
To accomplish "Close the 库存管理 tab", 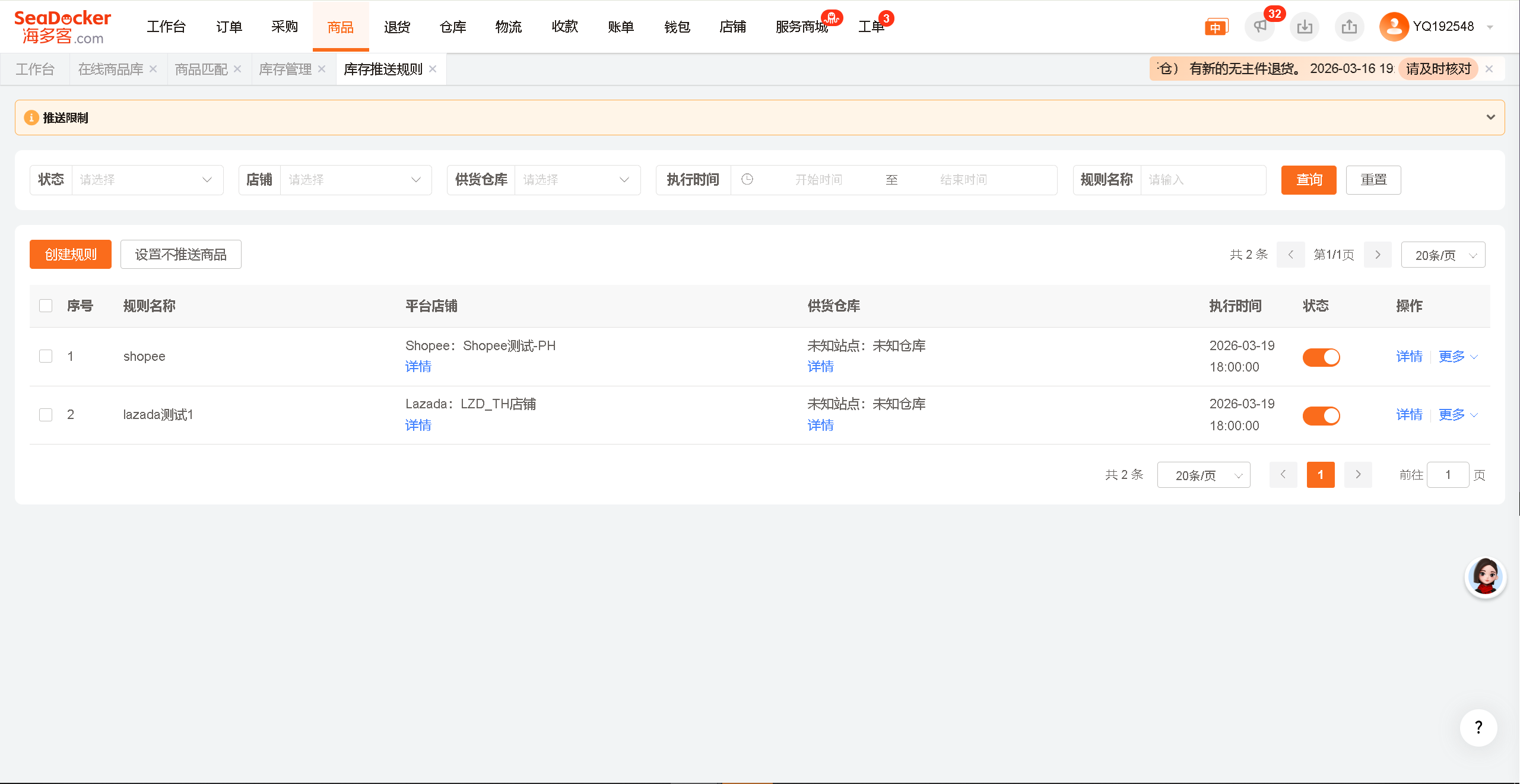I will (x=322, y=69).
